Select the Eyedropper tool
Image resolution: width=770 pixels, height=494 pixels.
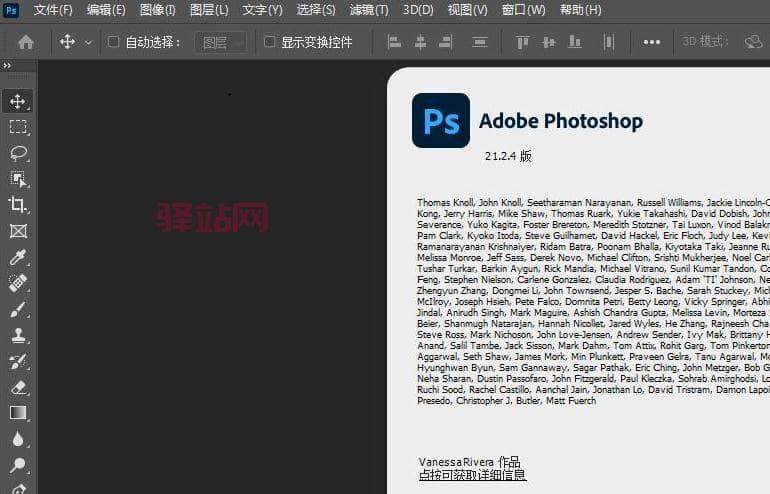(x=18, y=257)
